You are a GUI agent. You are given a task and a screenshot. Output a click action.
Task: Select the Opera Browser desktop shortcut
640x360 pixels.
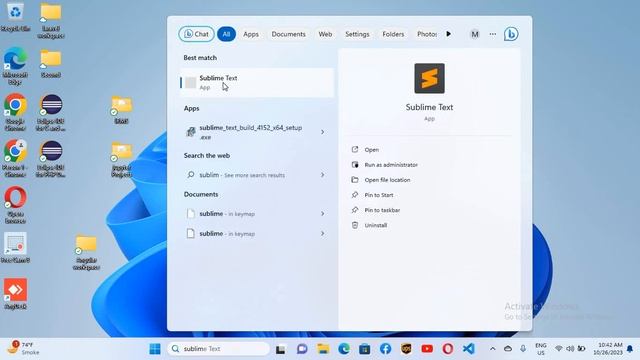[16, 205]
